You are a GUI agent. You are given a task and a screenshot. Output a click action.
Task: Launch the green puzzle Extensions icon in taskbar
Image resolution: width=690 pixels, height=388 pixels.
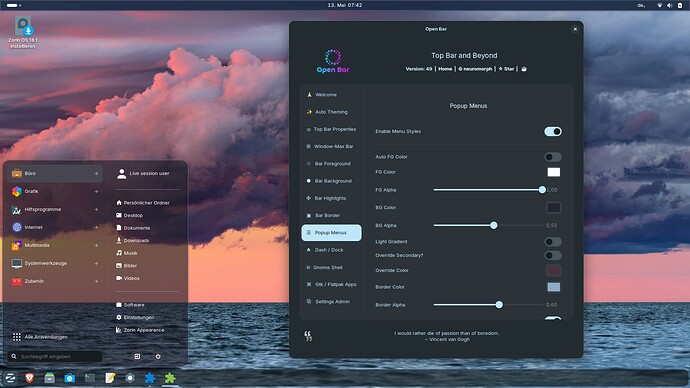(170, 377)
